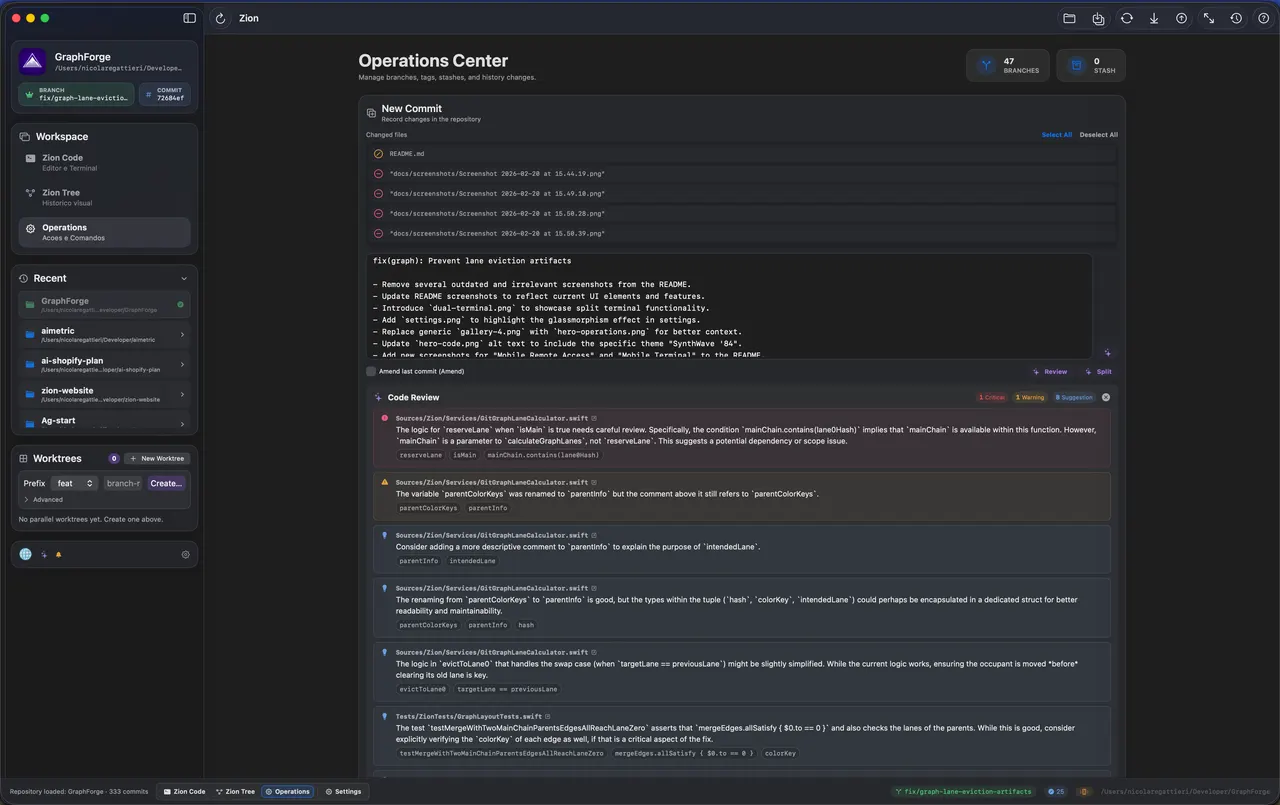The width and height of the screenshot is (1280, 805).
Task: Click the pull download arrow icon
Action: 1154,18
